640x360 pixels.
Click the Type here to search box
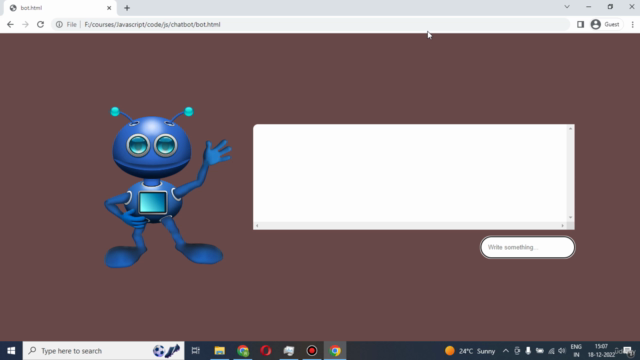[103, 351]
